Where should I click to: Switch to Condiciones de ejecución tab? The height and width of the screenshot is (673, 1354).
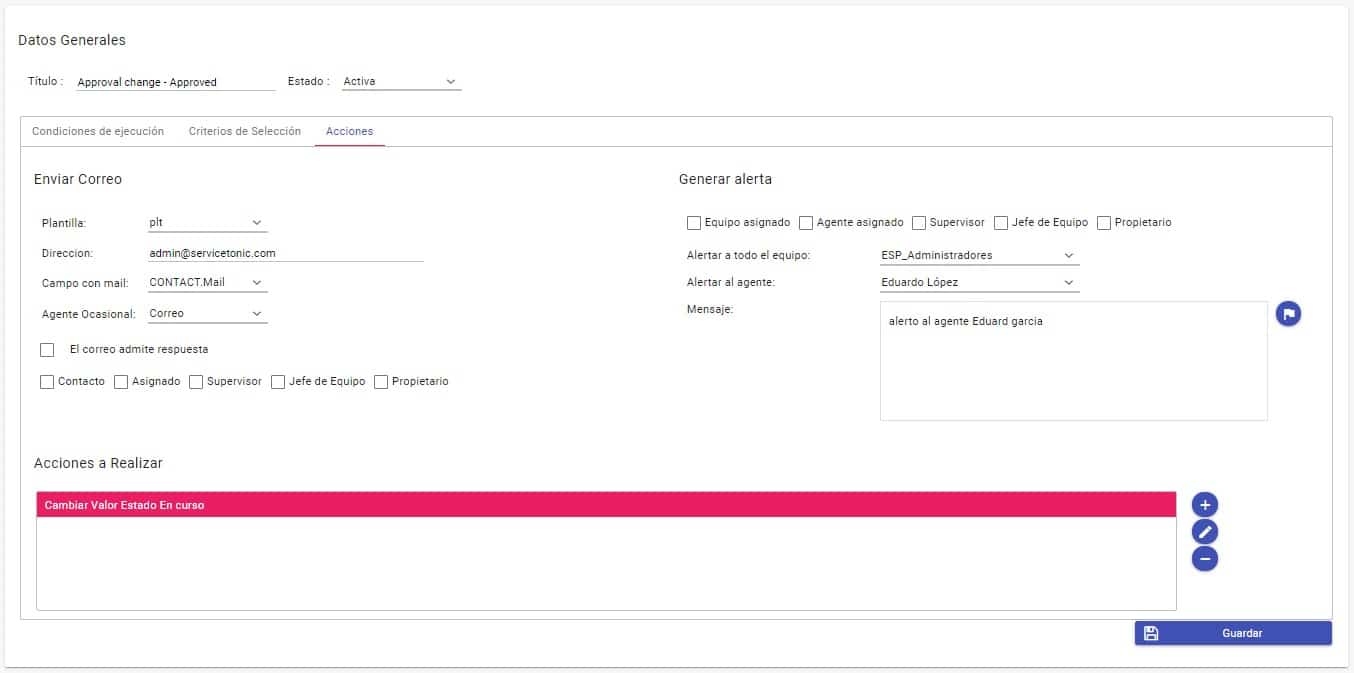(x=98, y=132)
